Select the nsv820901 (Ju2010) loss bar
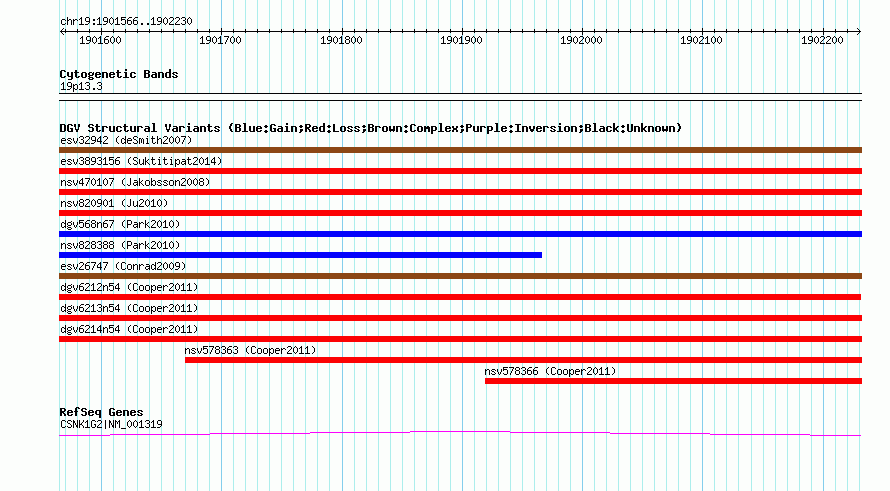 [460, 213]
